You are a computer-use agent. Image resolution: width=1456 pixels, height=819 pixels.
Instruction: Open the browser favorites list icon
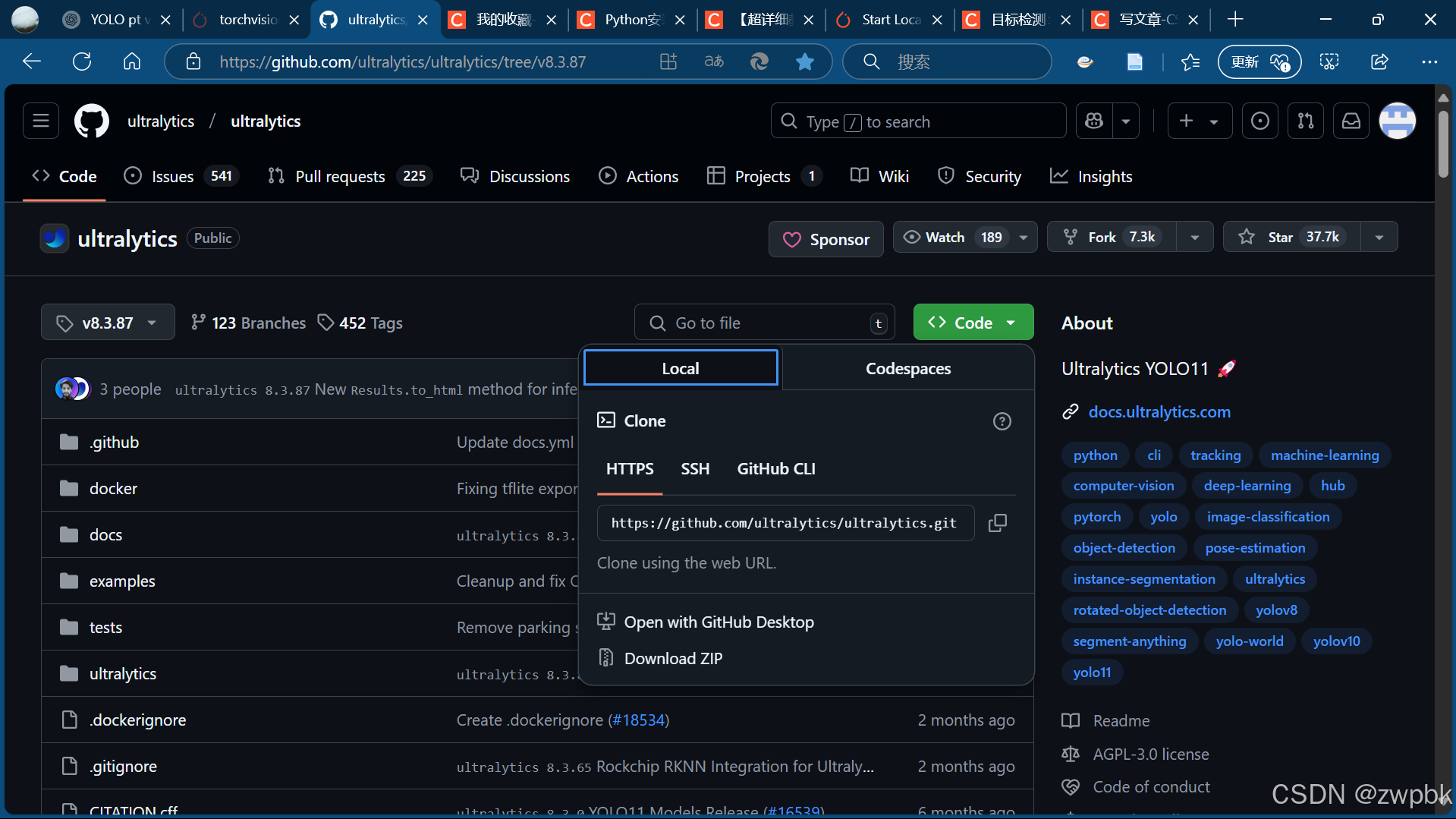(x=1190, y=61)
